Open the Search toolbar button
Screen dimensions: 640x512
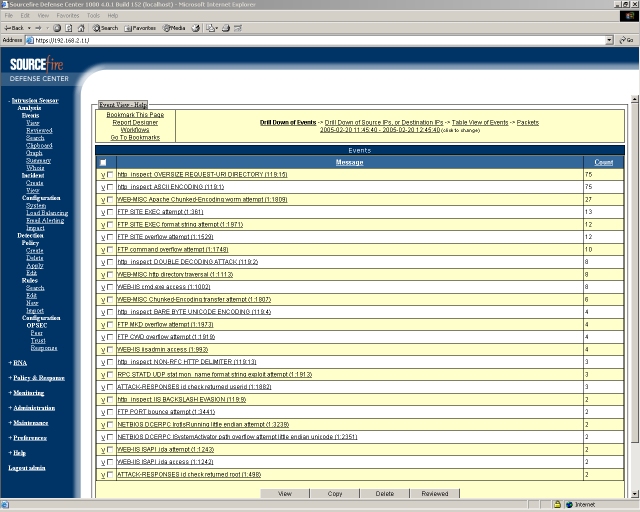(x=105, y=28)
